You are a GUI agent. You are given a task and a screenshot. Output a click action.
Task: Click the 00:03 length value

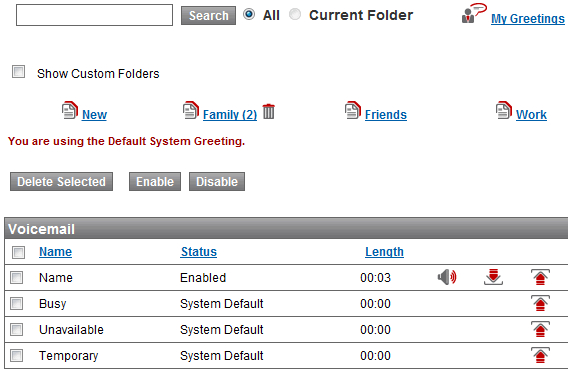[375, 278]
